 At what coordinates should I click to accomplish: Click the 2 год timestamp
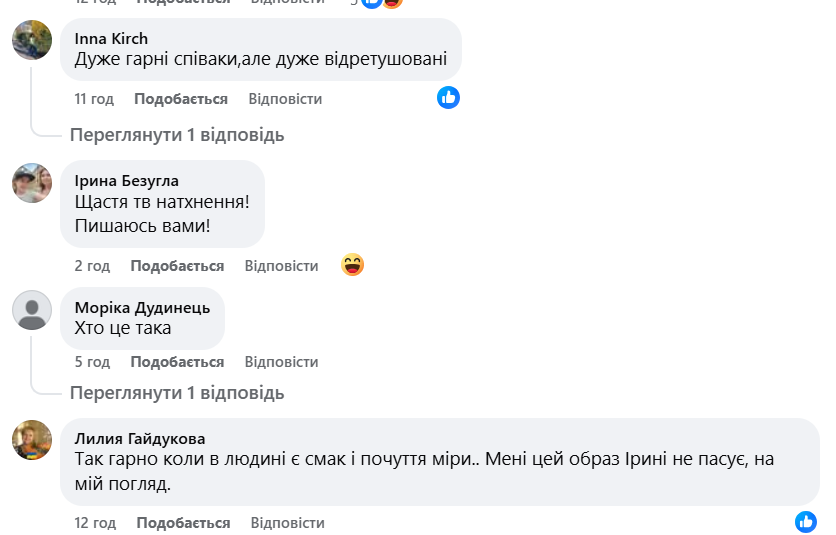92,266
